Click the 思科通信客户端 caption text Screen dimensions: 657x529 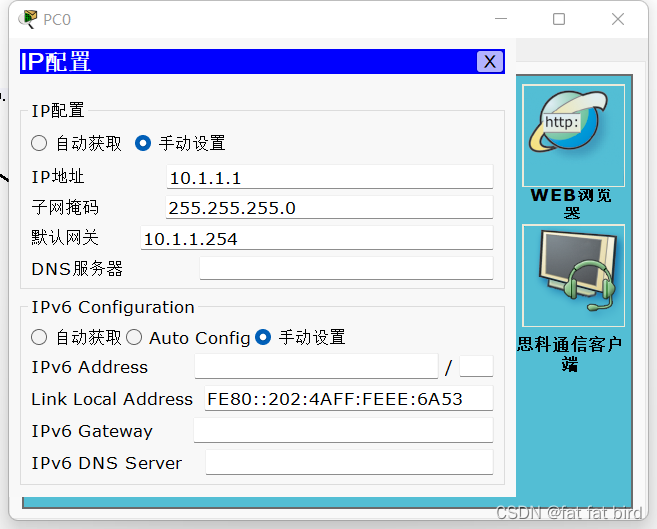pyautogui.click(x=569, y=354)
